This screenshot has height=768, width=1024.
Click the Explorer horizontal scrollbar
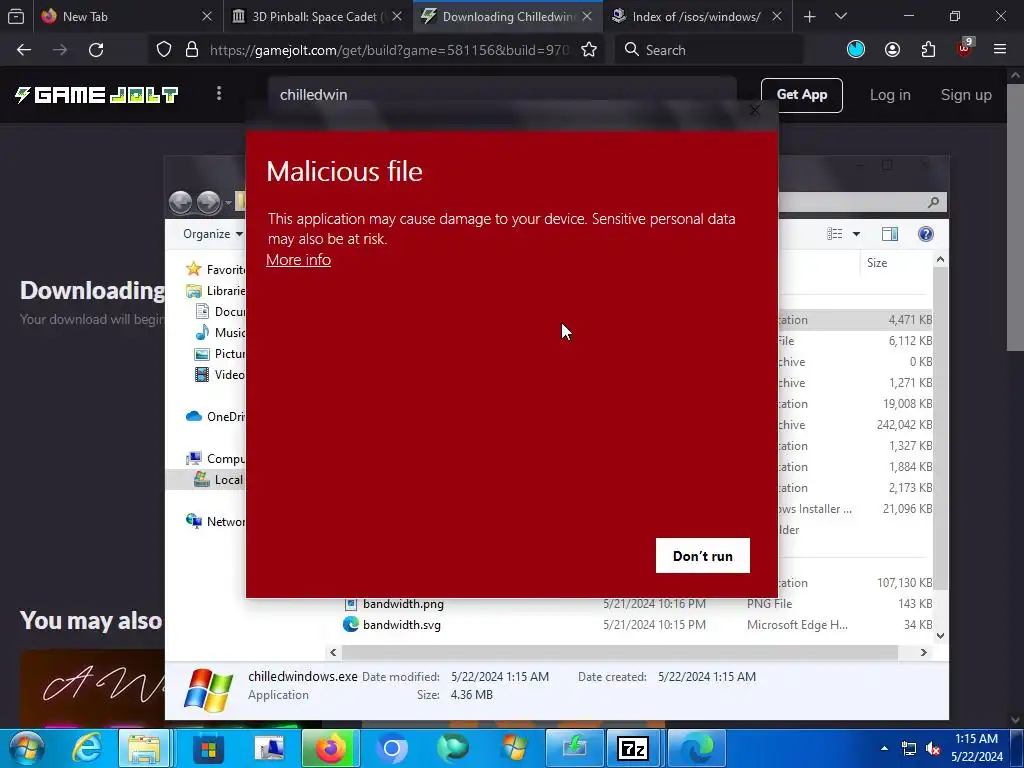click(620, 652)
